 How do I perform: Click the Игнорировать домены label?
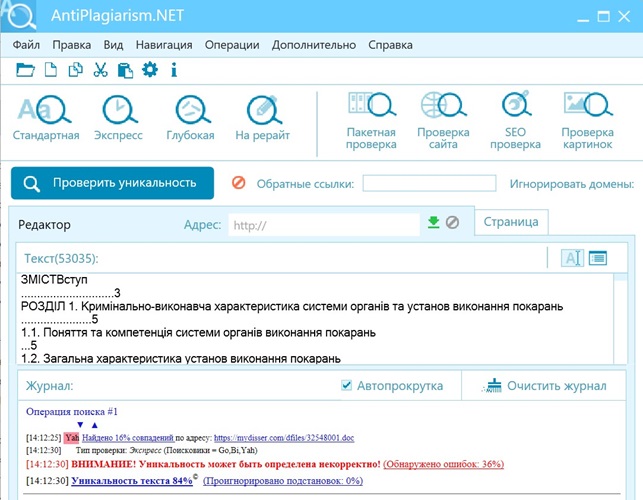572,184
